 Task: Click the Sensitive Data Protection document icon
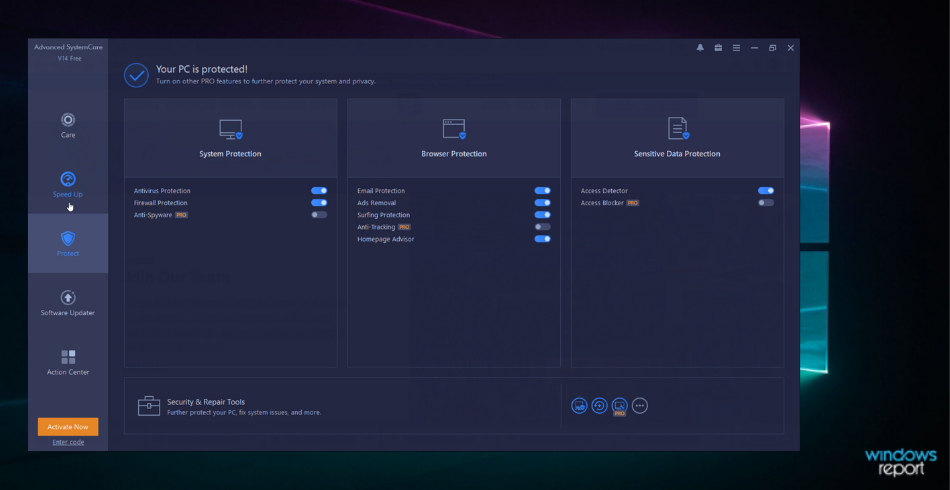tap(677, 128)
